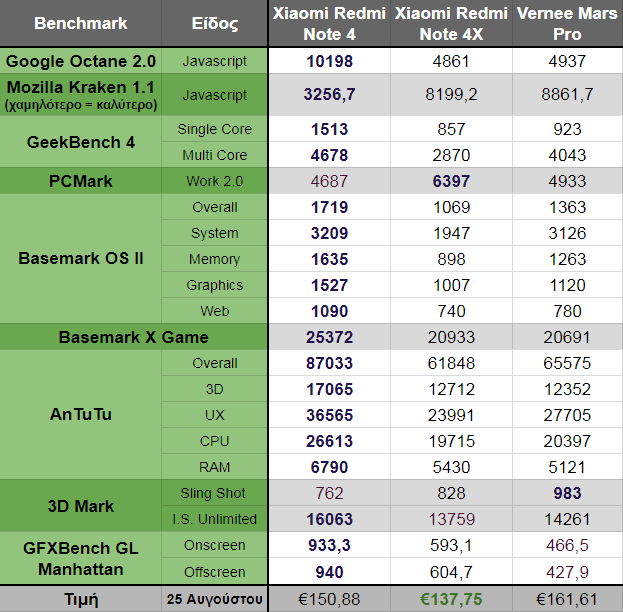
Task: Click the GFXBench GL Manhattan label
Action: 81,558
